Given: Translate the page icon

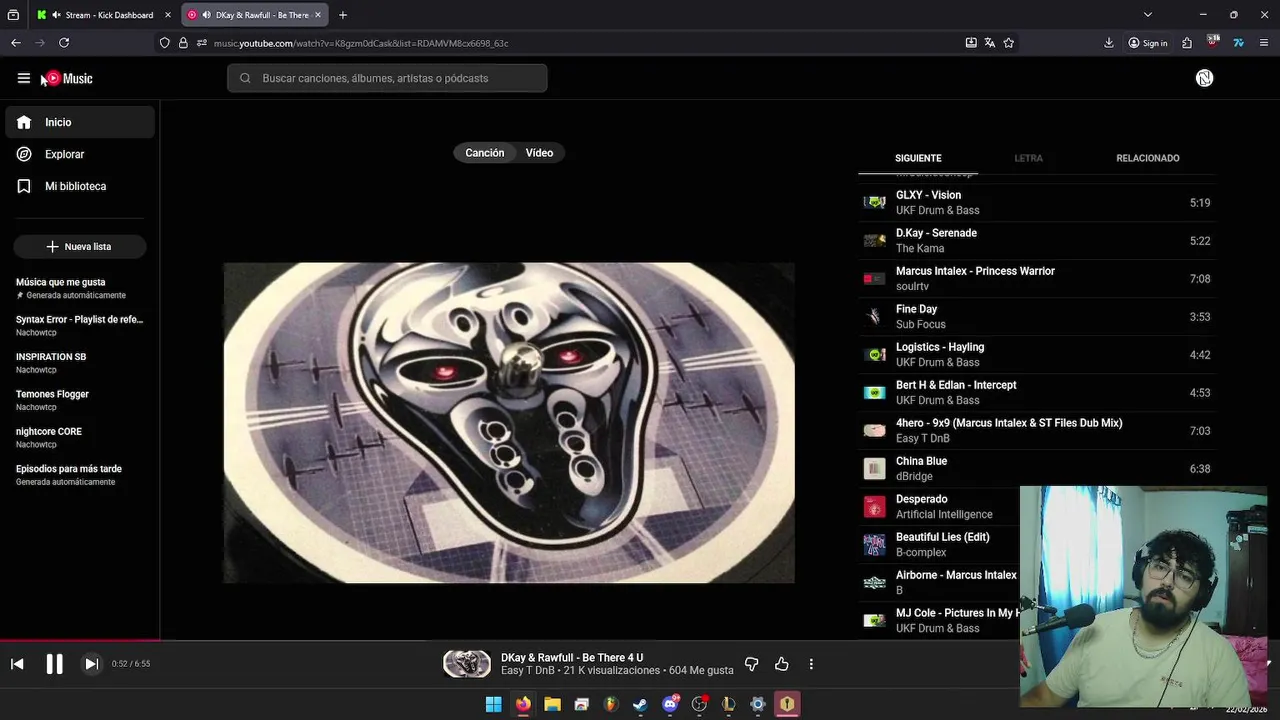Looking at the screenshot, I should click(990, 43).
